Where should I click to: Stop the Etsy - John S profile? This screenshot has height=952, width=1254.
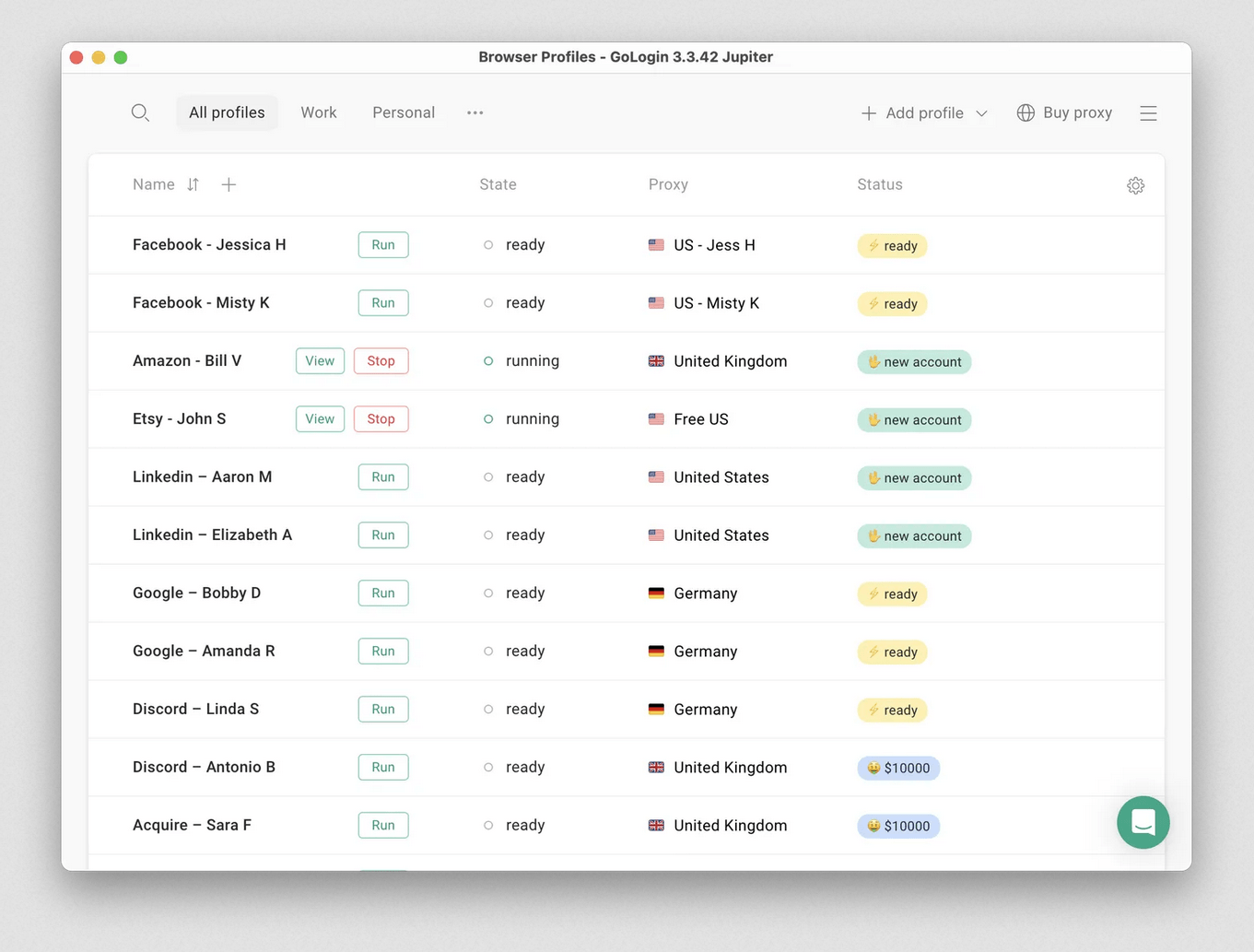(381, 419)
